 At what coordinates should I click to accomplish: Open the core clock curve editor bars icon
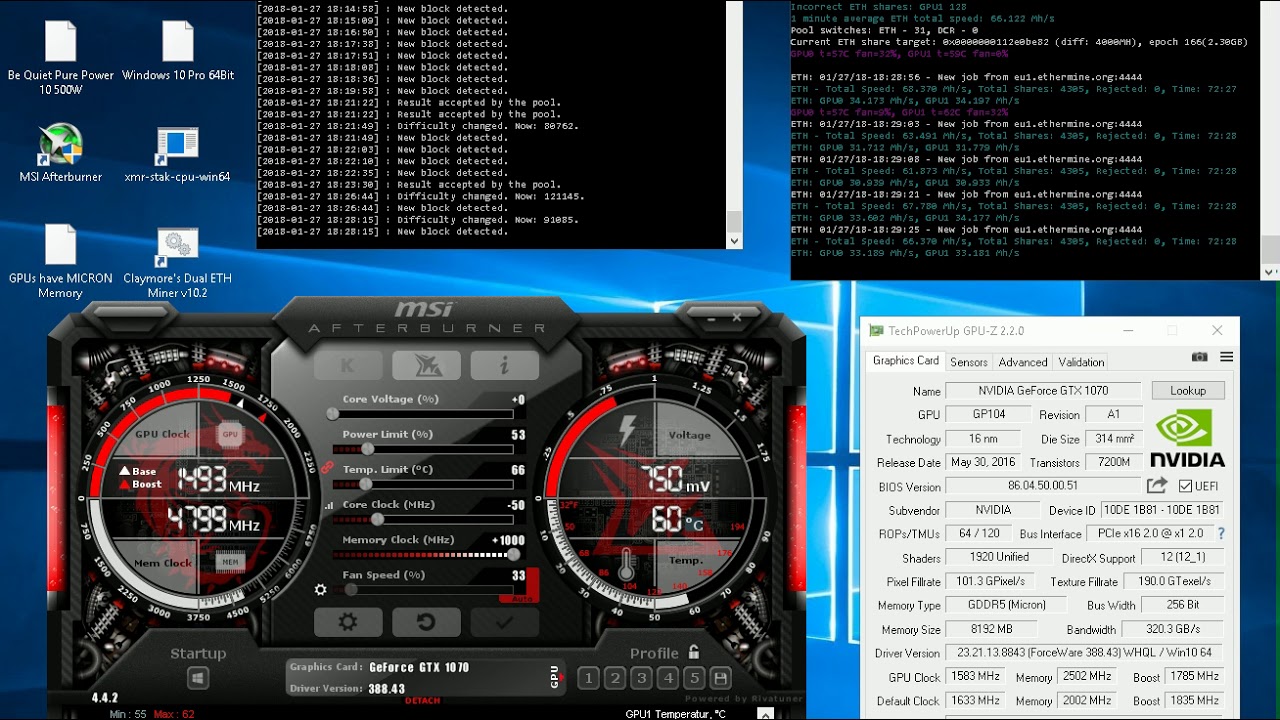329,506
